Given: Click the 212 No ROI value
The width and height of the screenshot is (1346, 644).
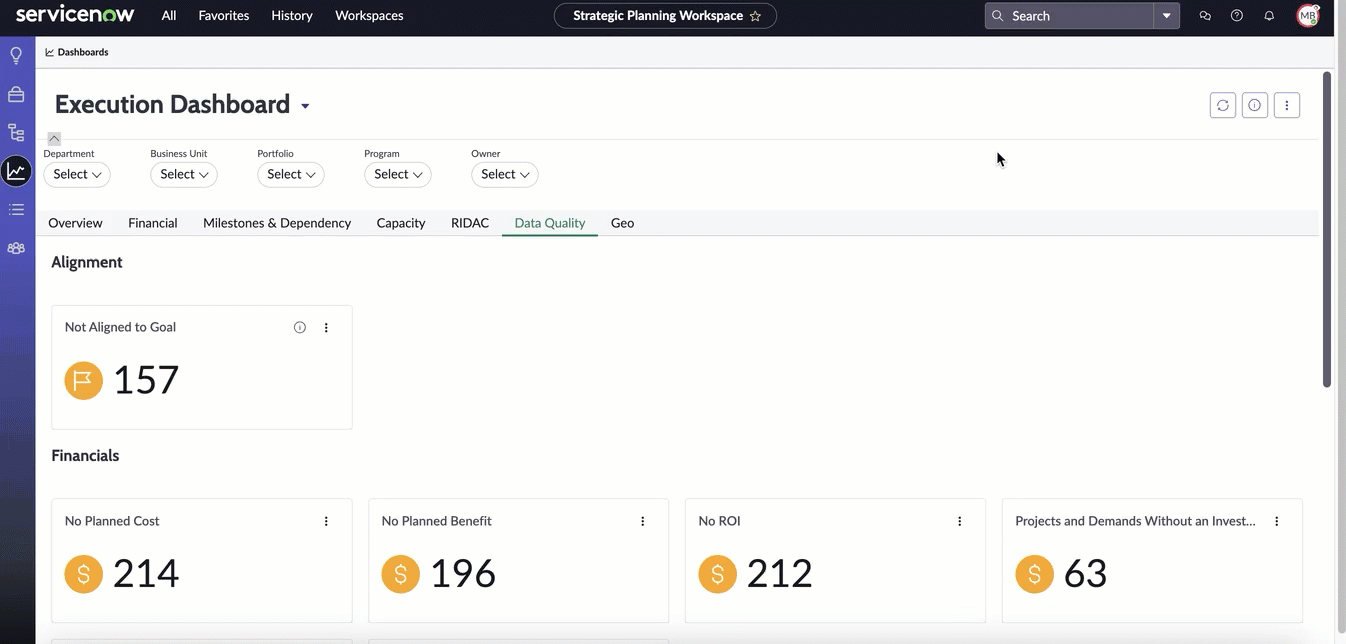Looking at the screenshot, I should click(x=780, y=574).
